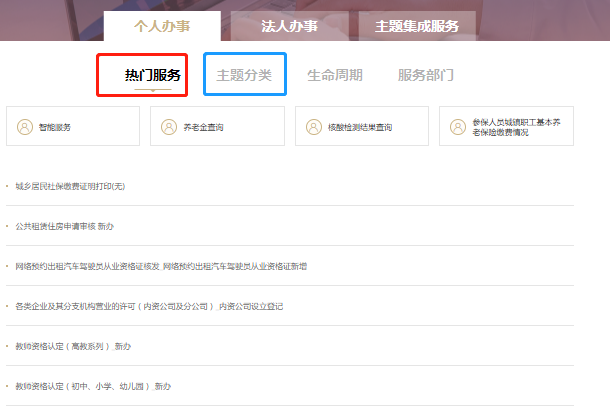Click the person icon beside 养老金查询
Screen dimensions: 610x406
click(x=169, y=127)
